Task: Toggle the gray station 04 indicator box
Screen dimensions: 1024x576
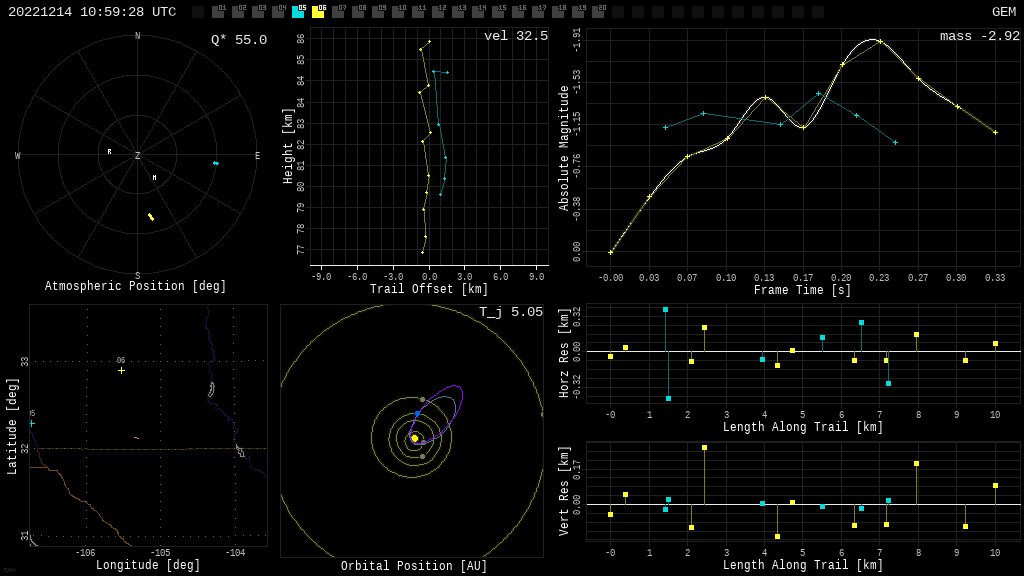Action: (x=278, y=12)
